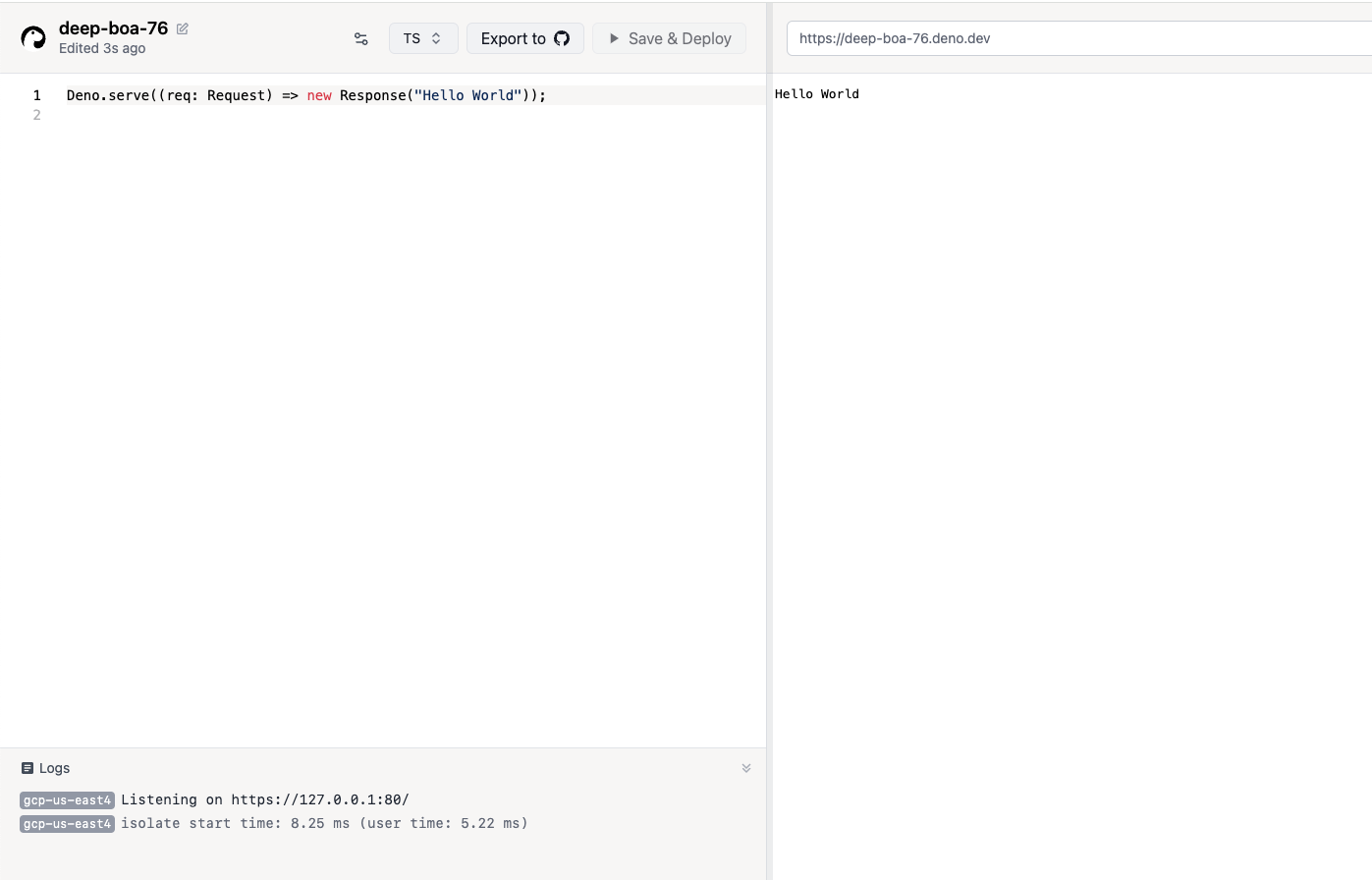Click line number 2 in the gutter
This screenshot has height=880, width=1372.
coord(37,115)
